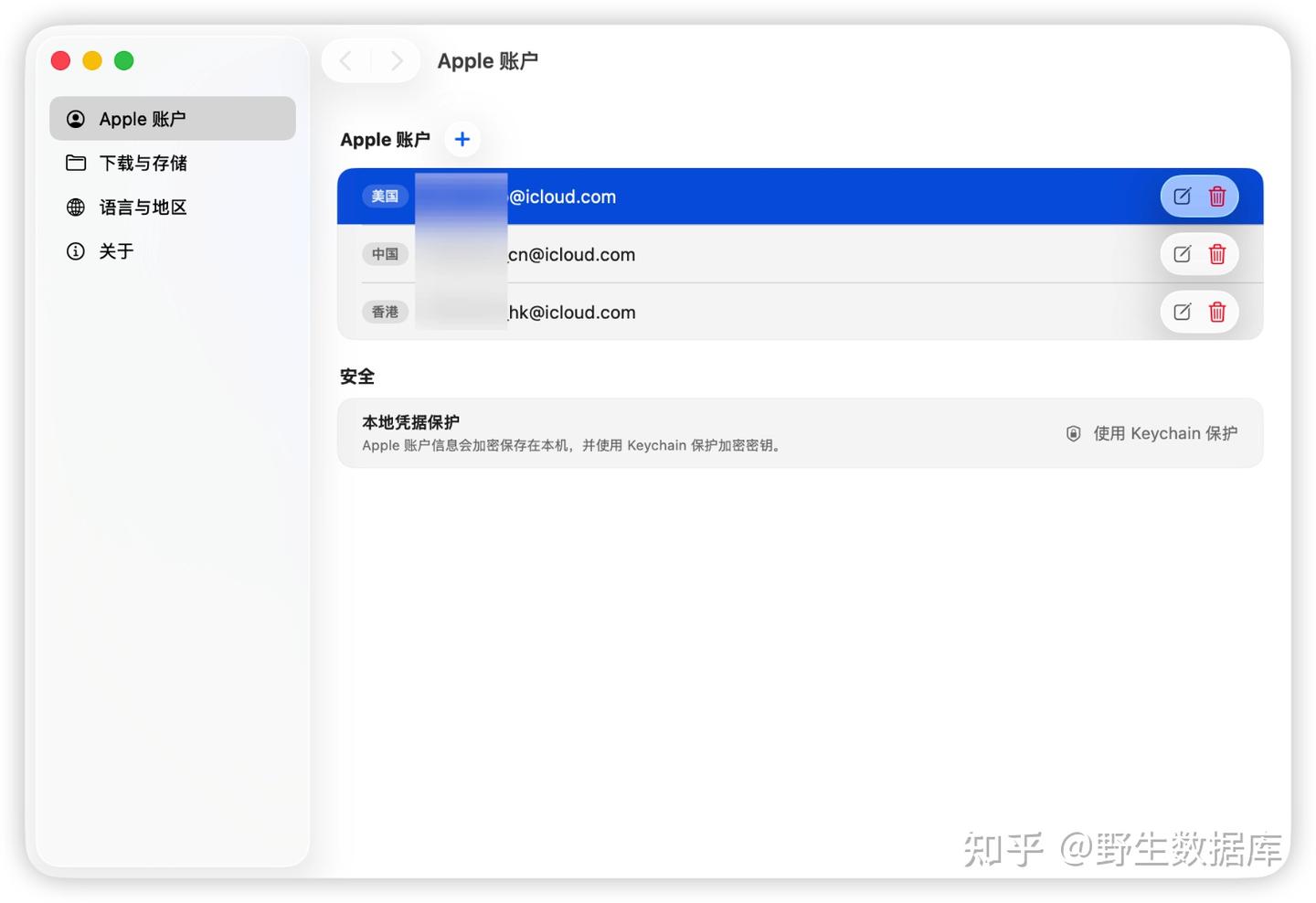This screenshot has height=903, width=1316.
Task: Add a new Apple account with plus button
Action: pyautogui.click(x=462, y=139)
